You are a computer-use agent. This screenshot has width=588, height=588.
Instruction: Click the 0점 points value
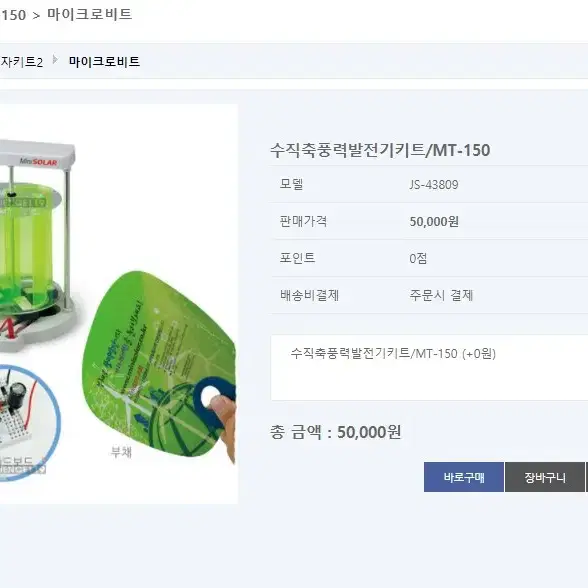[x=418, y=258]
